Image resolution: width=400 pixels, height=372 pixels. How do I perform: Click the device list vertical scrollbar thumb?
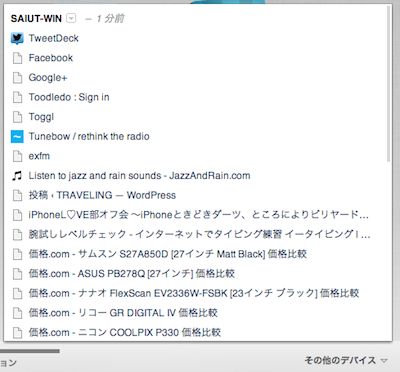389,84
